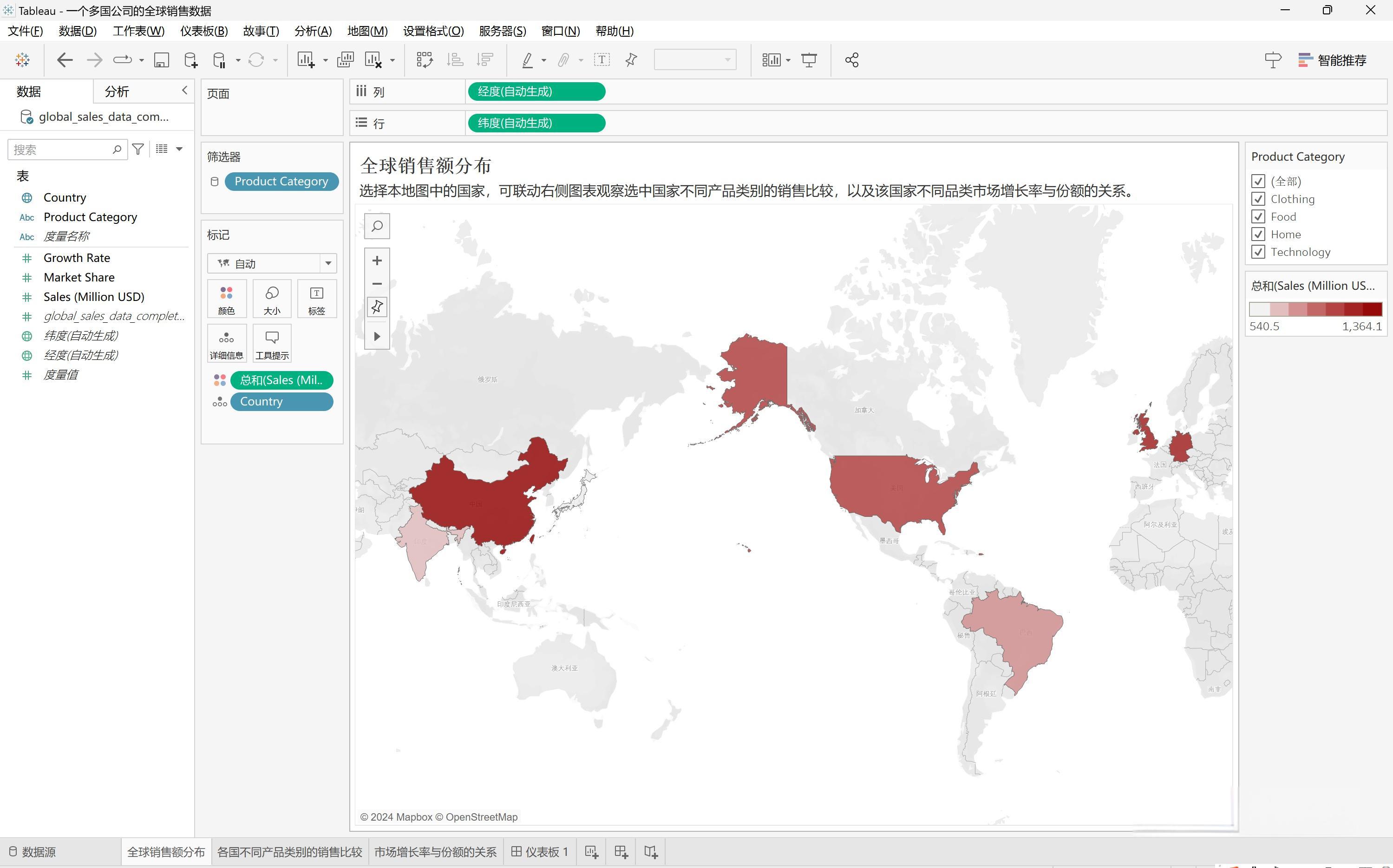
Task: Uncheck the Technology product category
Action: point(1258,251)
